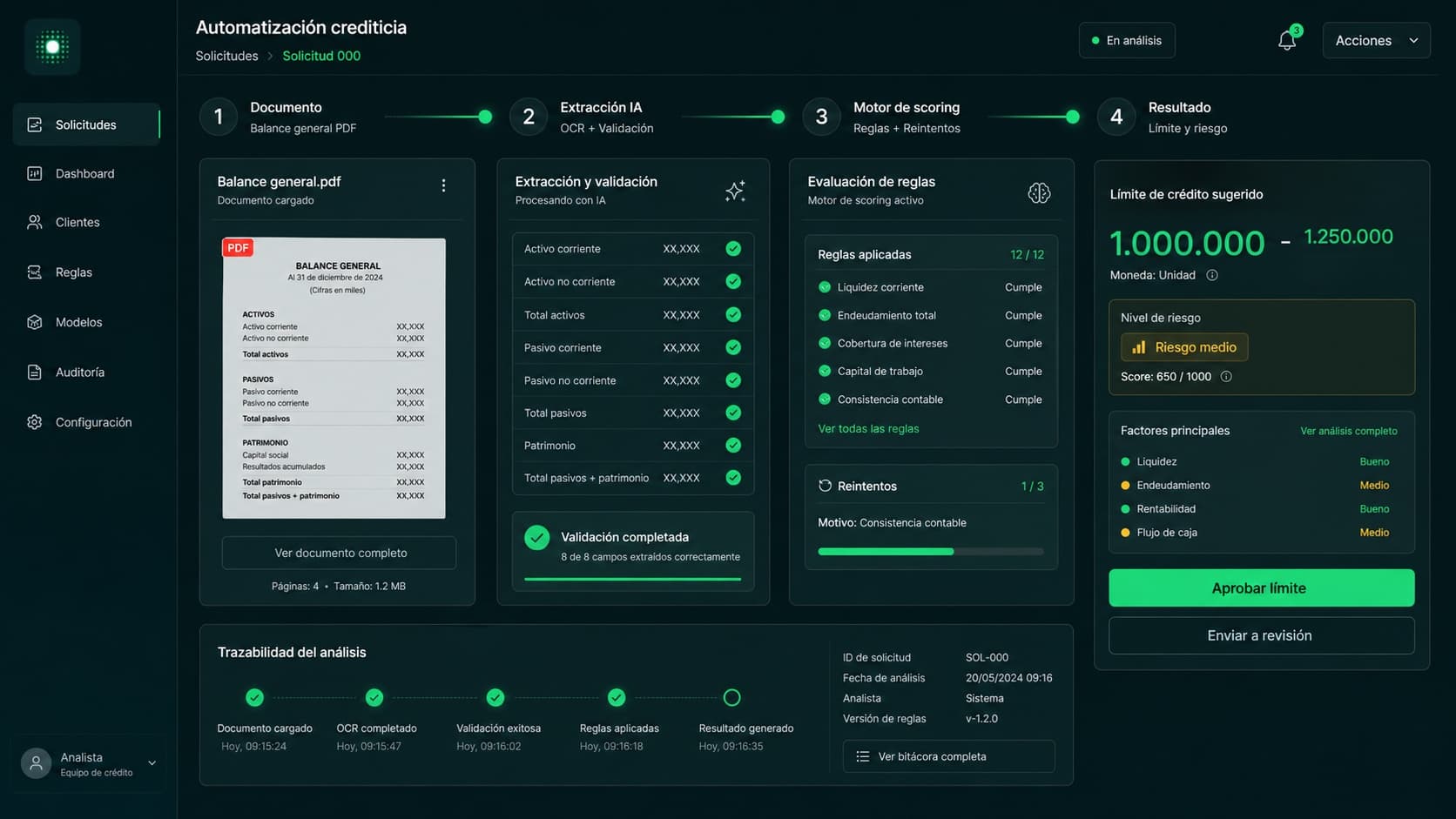Select step 4 Resultado

pyautogui.click(x=1163, y=117)
